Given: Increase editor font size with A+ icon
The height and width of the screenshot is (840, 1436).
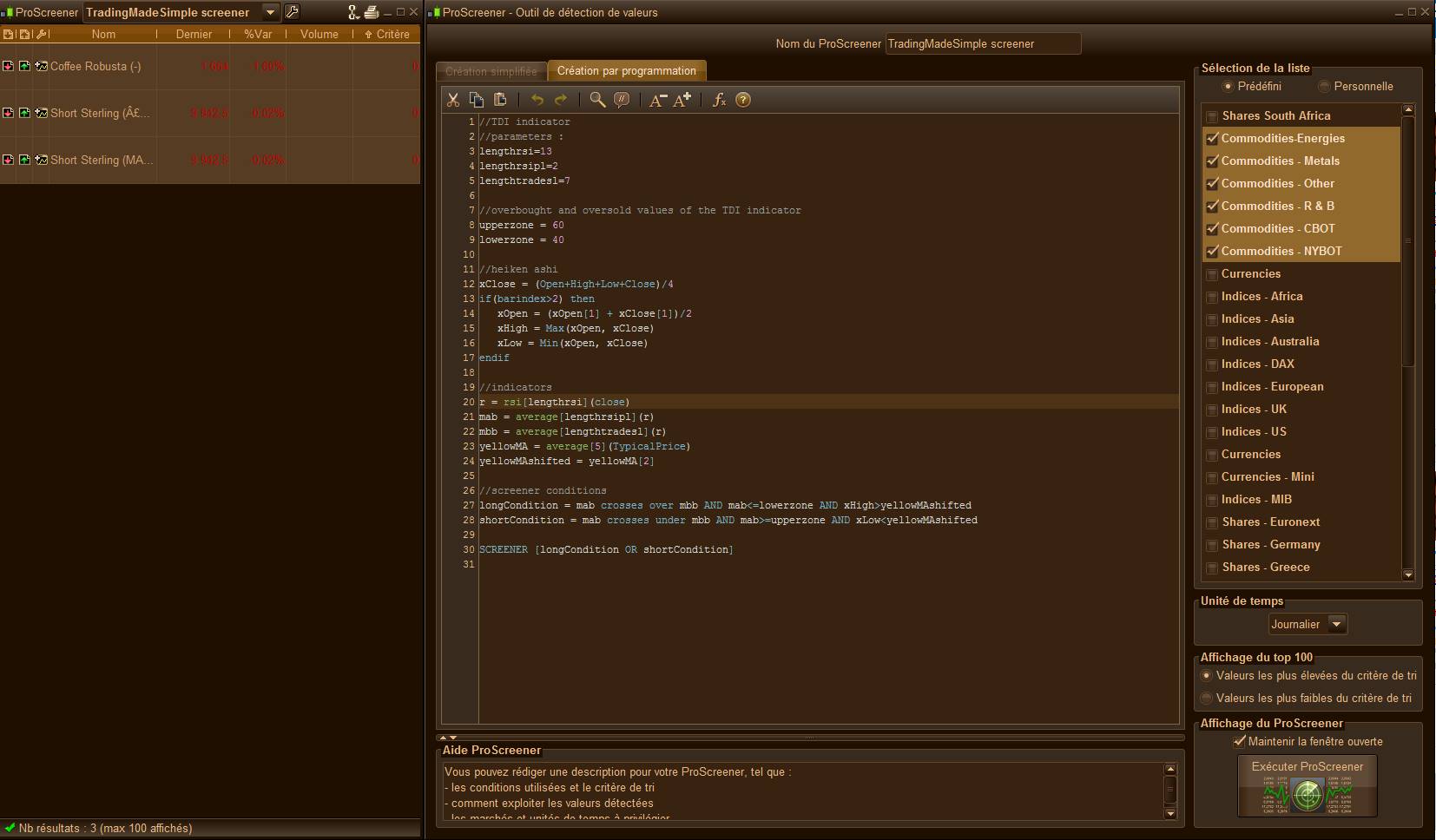Looking at the screenshot, I should [x=682, y=100].
